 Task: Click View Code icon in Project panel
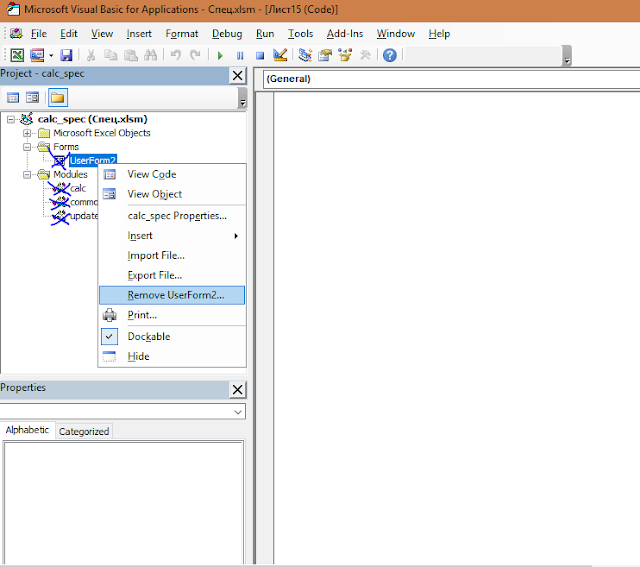pyautogui.click(x=13, y=98)
